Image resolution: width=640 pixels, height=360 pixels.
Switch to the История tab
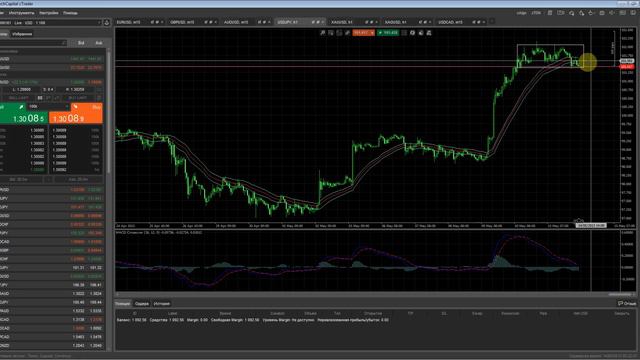[x=162, y=304]
